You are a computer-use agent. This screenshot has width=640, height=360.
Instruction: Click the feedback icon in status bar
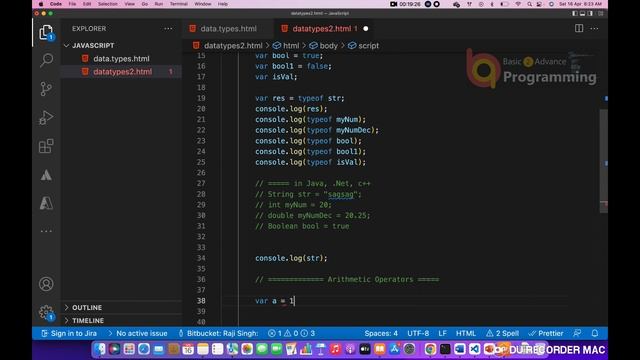tap(577, 333)
